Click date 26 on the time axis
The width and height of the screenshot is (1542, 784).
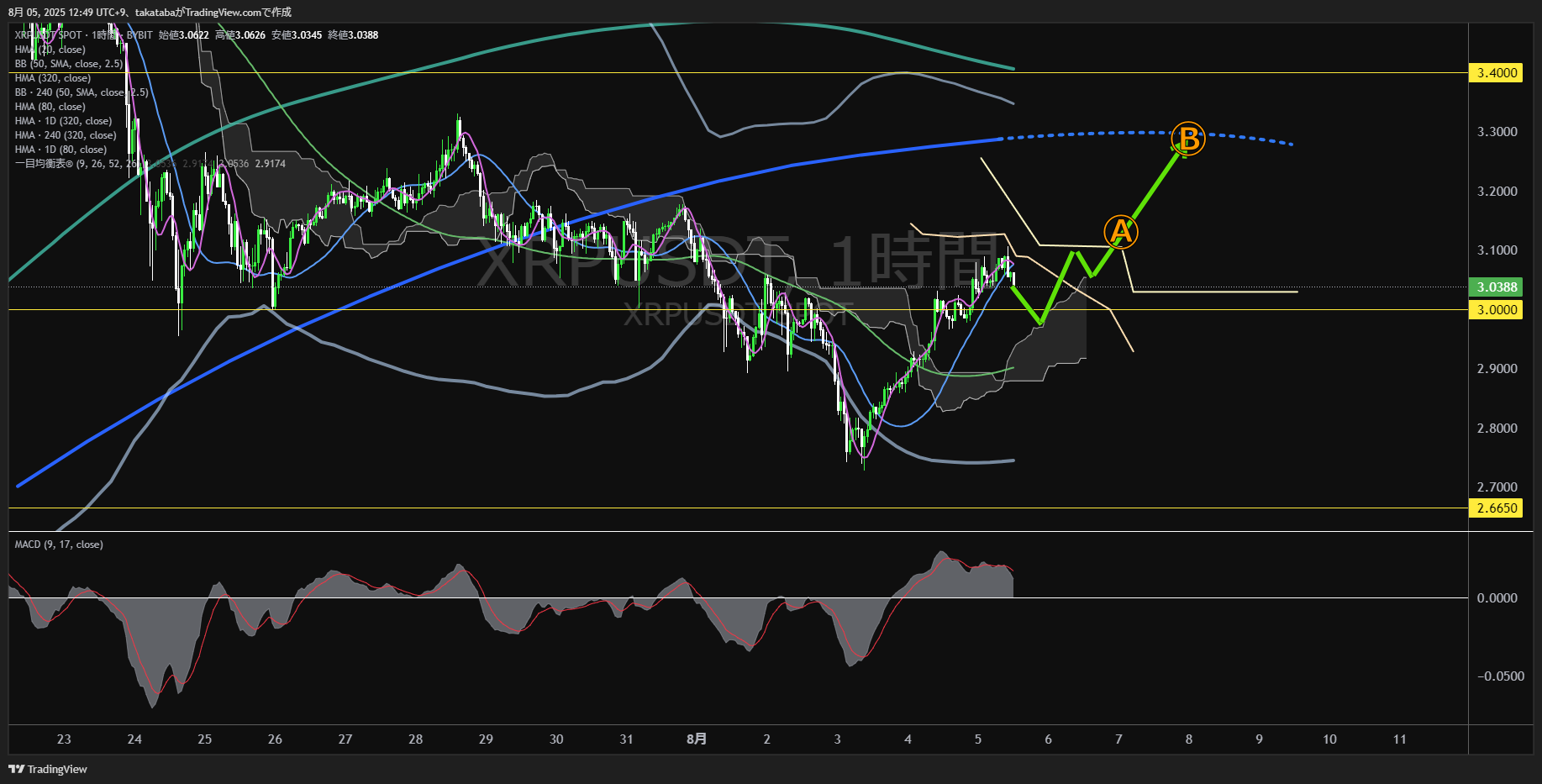275,739
